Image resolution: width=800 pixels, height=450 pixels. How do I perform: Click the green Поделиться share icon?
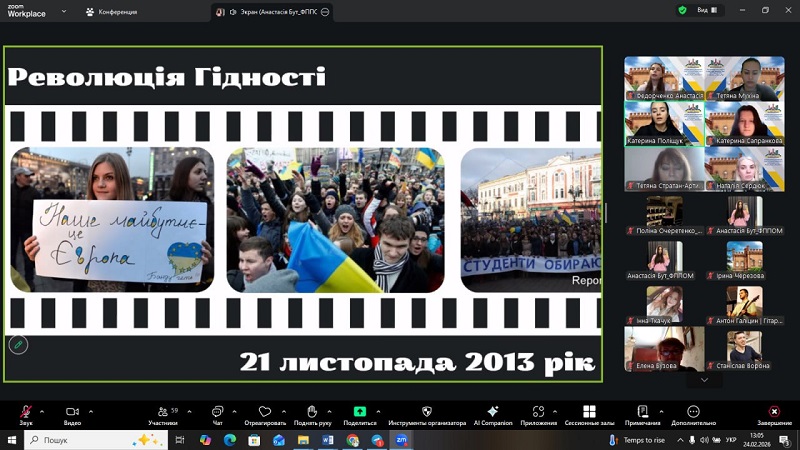[x=360, y=412]
